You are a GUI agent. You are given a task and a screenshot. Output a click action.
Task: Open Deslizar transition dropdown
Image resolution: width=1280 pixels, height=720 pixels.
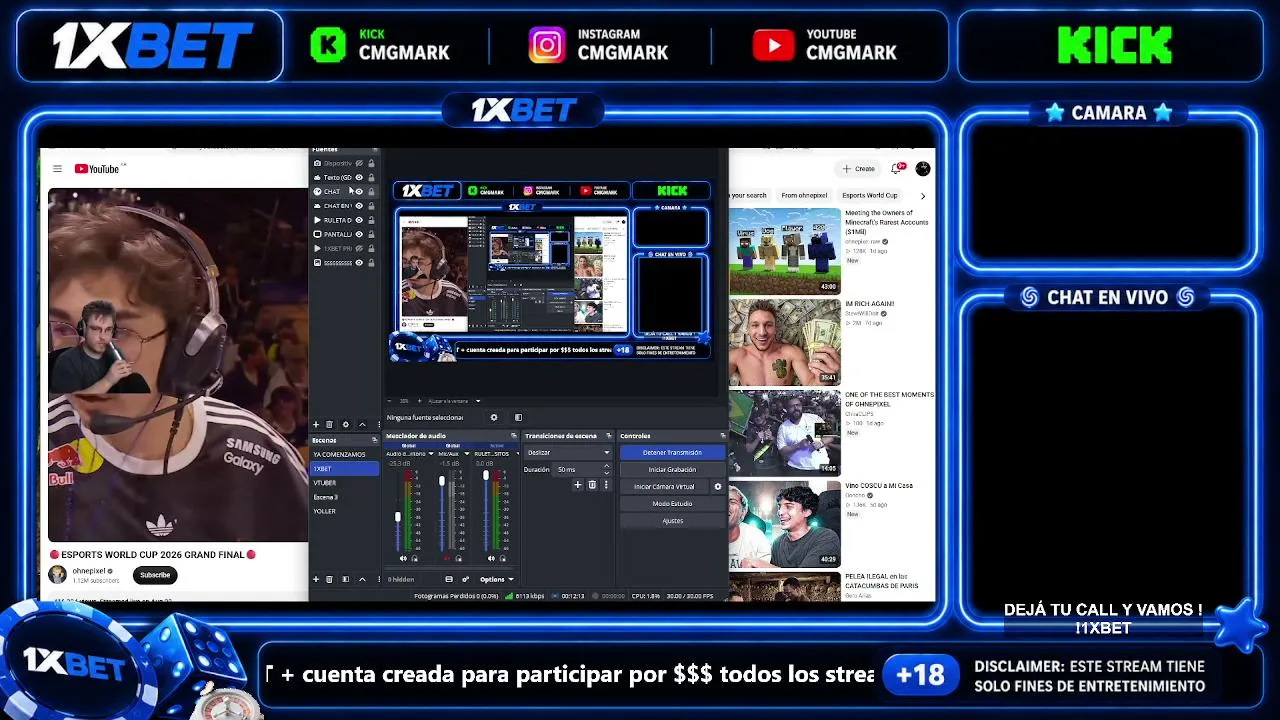click(567, 453)
